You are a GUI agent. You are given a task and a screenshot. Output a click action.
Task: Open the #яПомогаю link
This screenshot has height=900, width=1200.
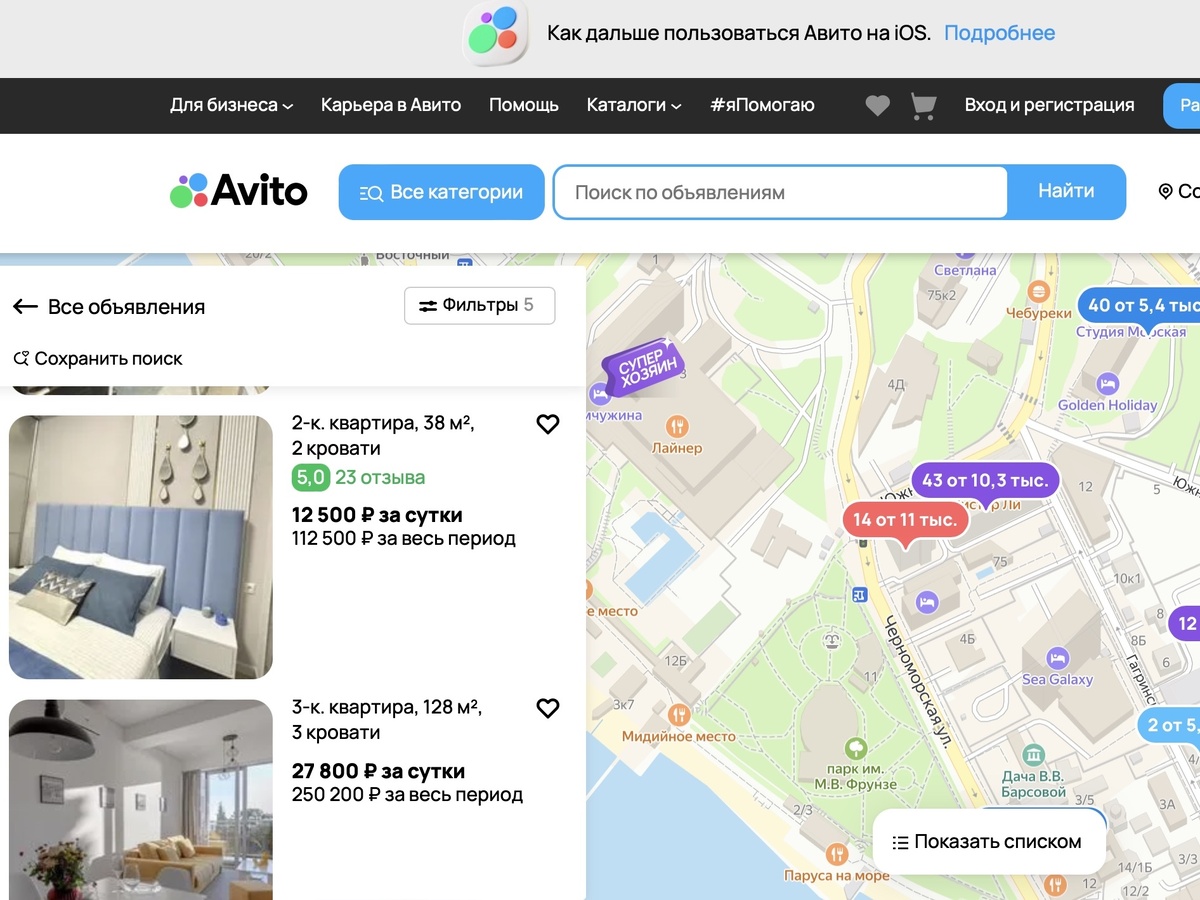(762, 105)
